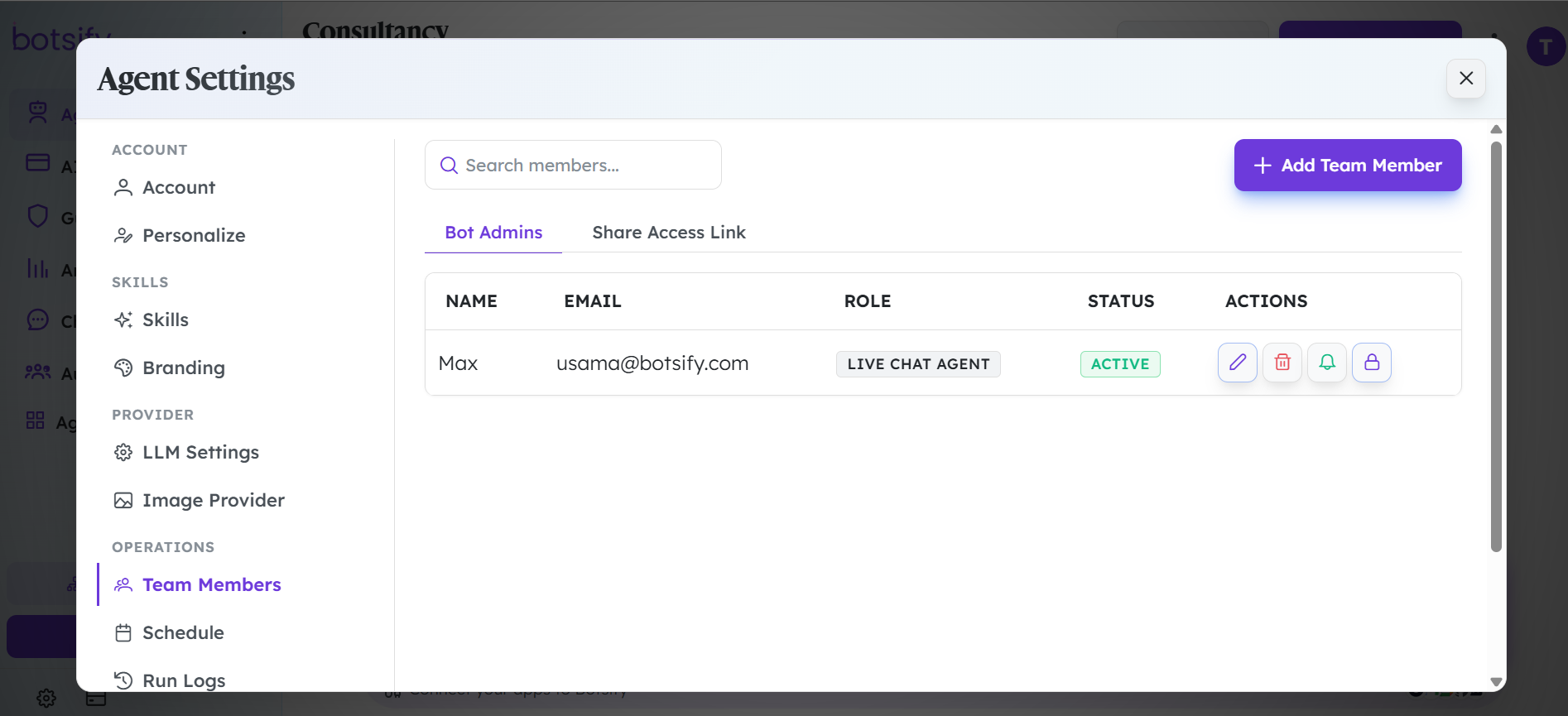Click the LLM Settings gear icon
Screen dimensions: 1568x716
pyautogui.click(x=123, y=453)
